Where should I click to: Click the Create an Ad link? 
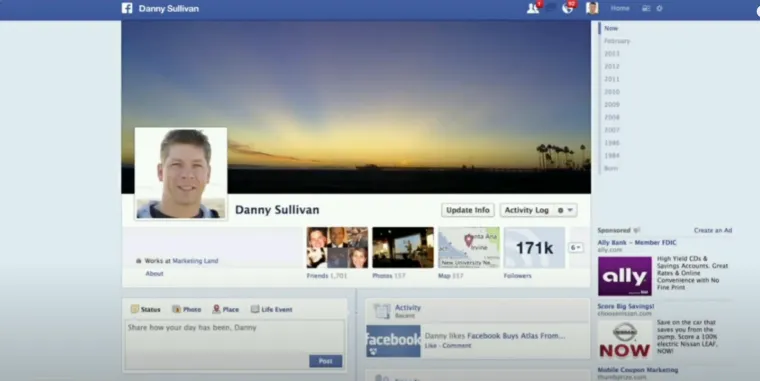click(712, 230)
